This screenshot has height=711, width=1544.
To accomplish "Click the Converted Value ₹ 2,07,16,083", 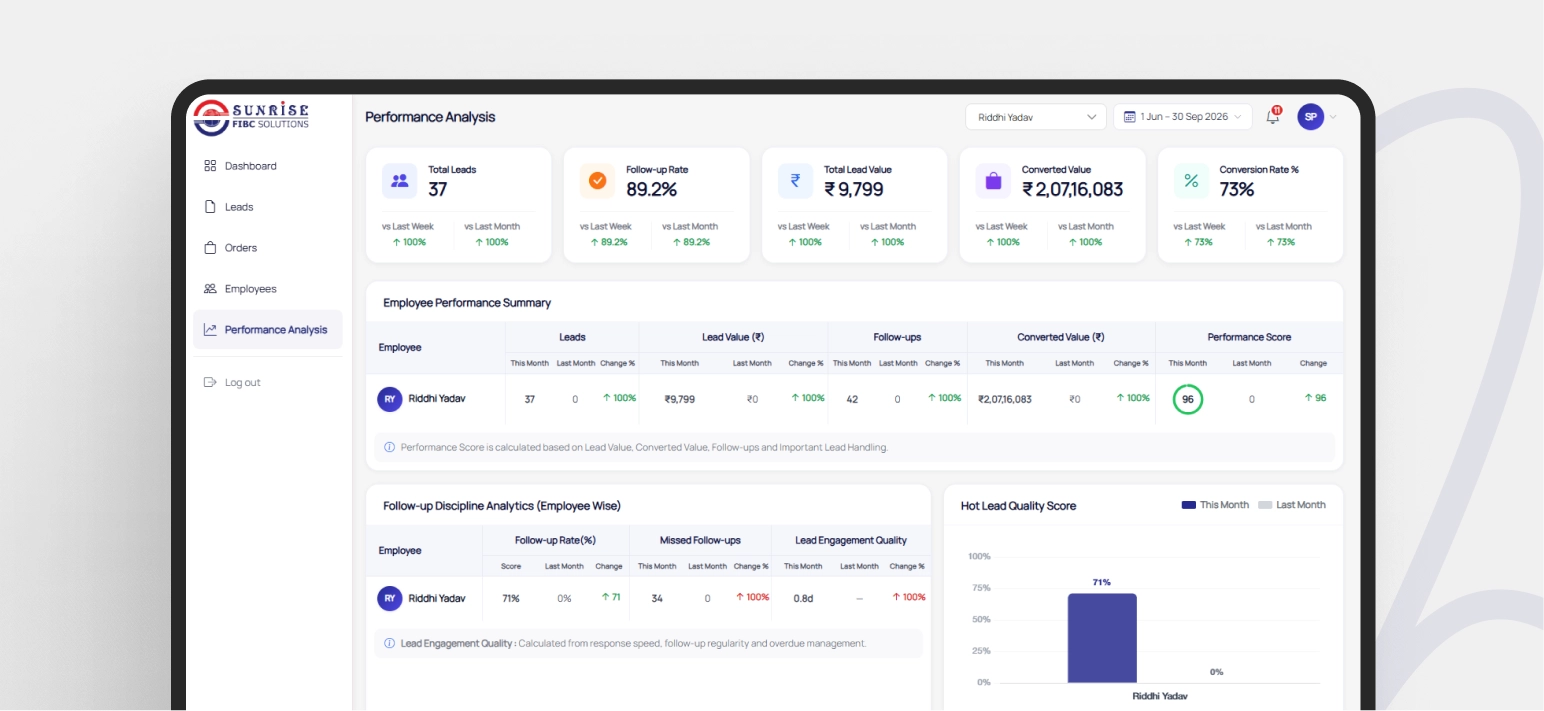I will (1072, 189).
